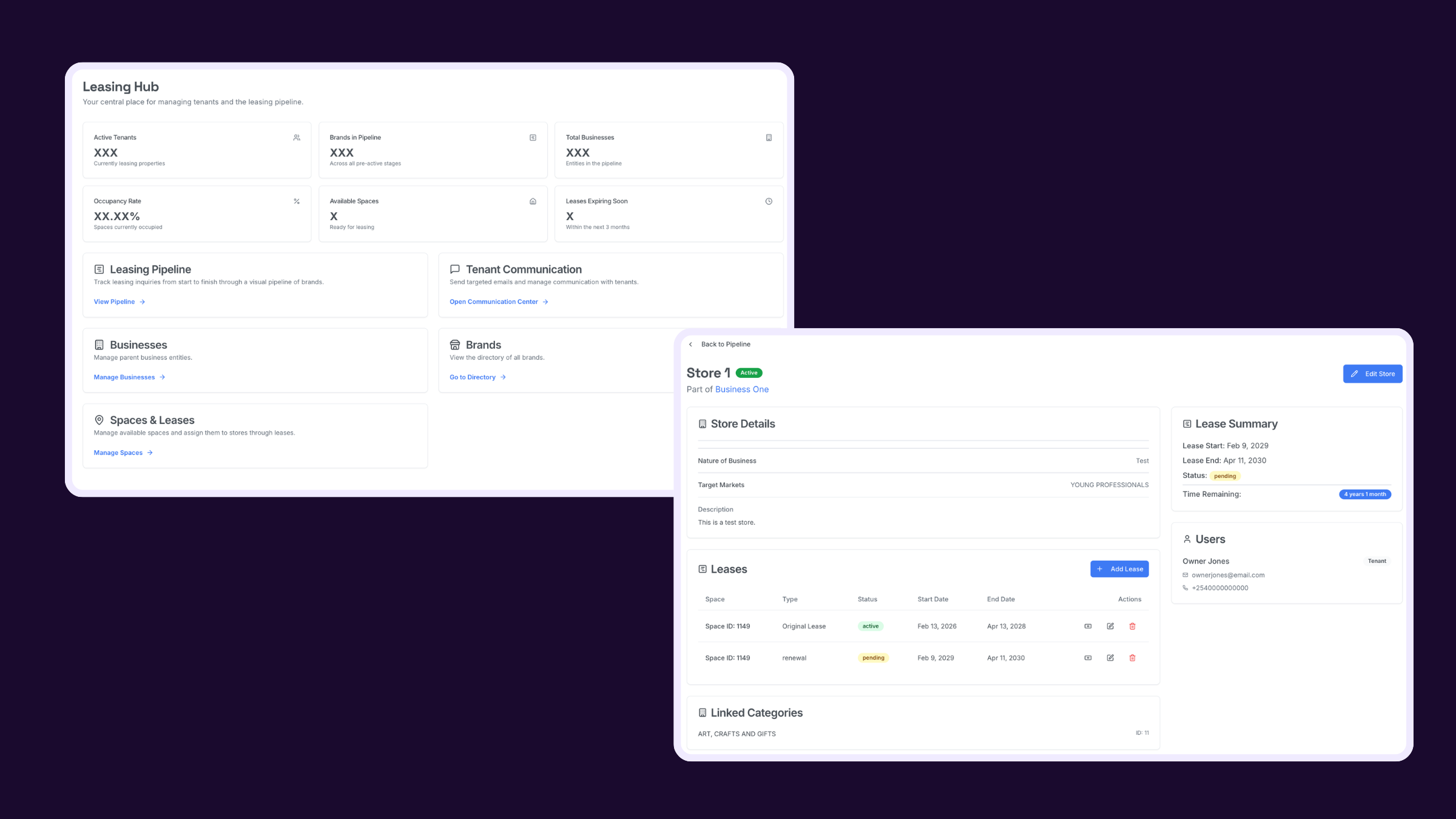This screenshot has width=1456, height=819.
Task: Click the Brands in Pipeline stat card
Action: pyautogui.click(x=433, y=150)
